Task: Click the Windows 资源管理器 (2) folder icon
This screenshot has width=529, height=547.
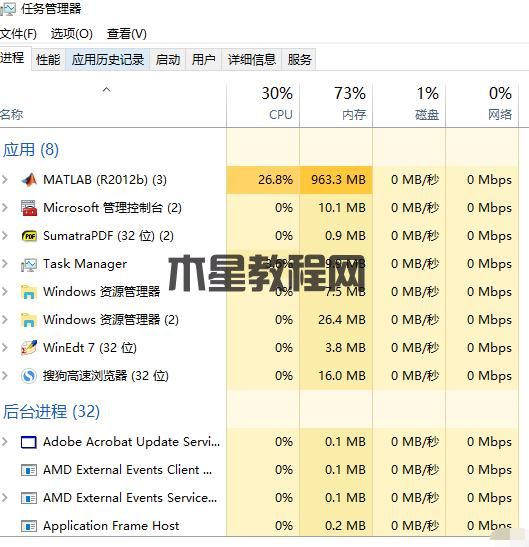Action: tap(29, 320)
